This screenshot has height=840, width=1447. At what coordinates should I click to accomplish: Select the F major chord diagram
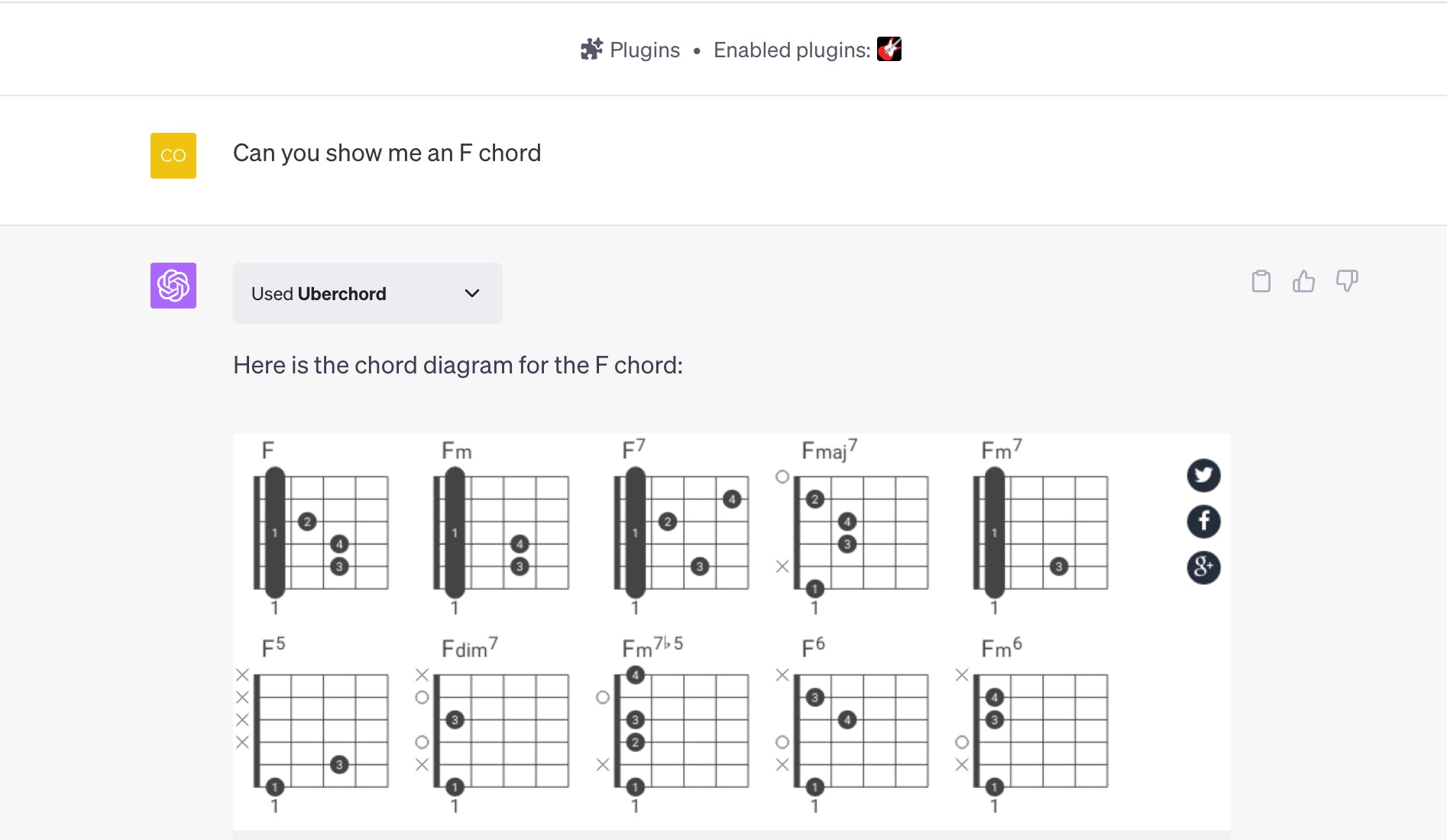(322, 531)
